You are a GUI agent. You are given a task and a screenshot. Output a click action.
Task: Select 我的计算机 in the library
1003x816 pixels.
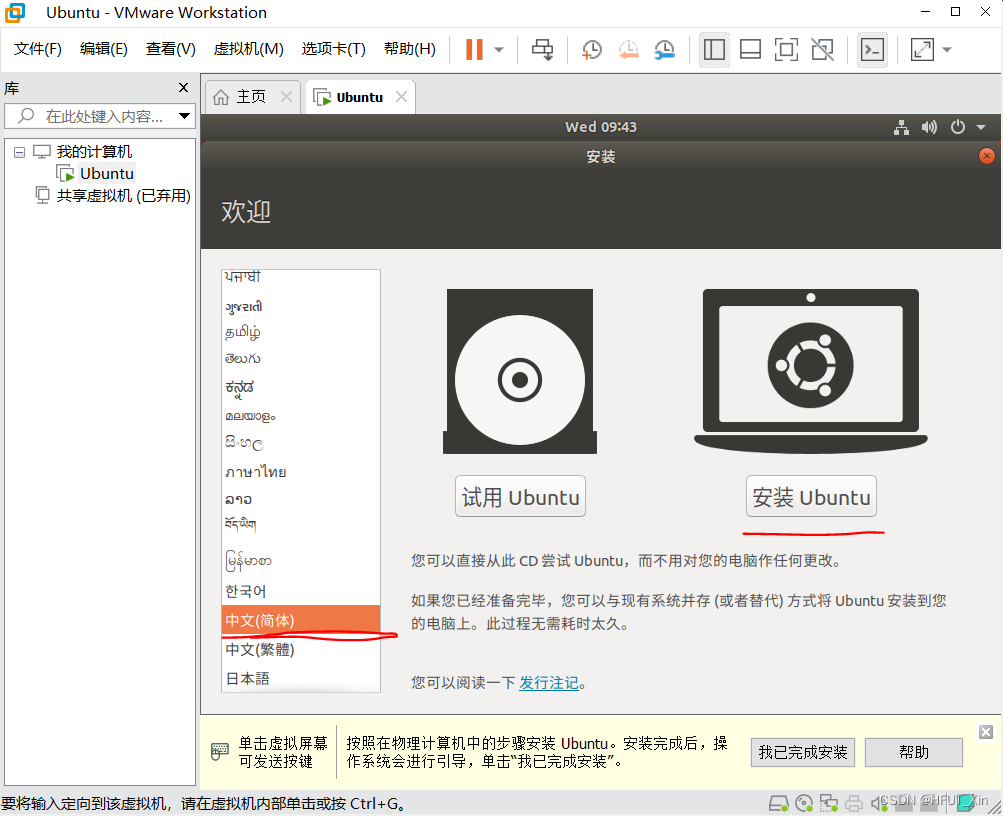94,152
